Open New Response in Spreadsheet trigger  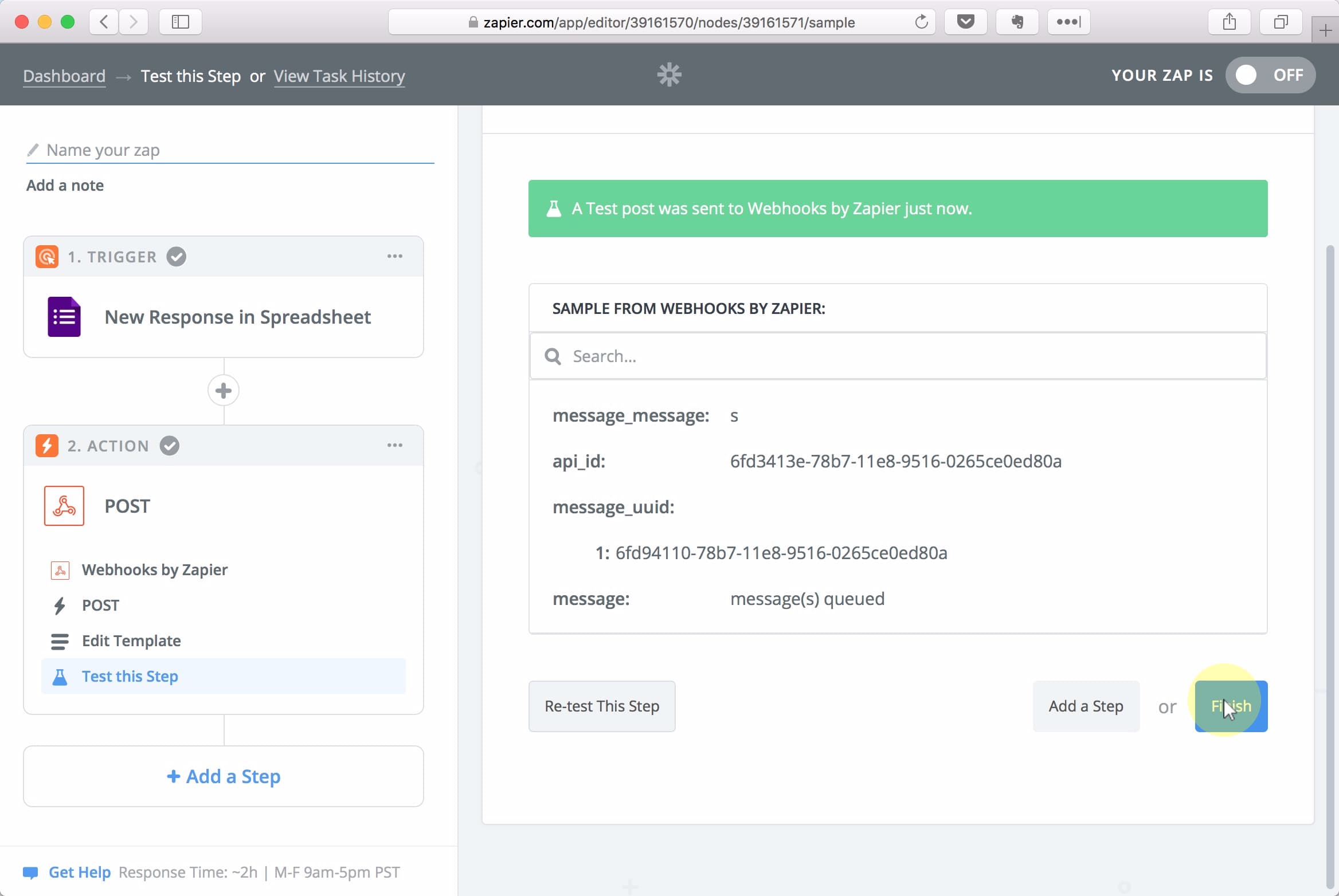(224, 317)
